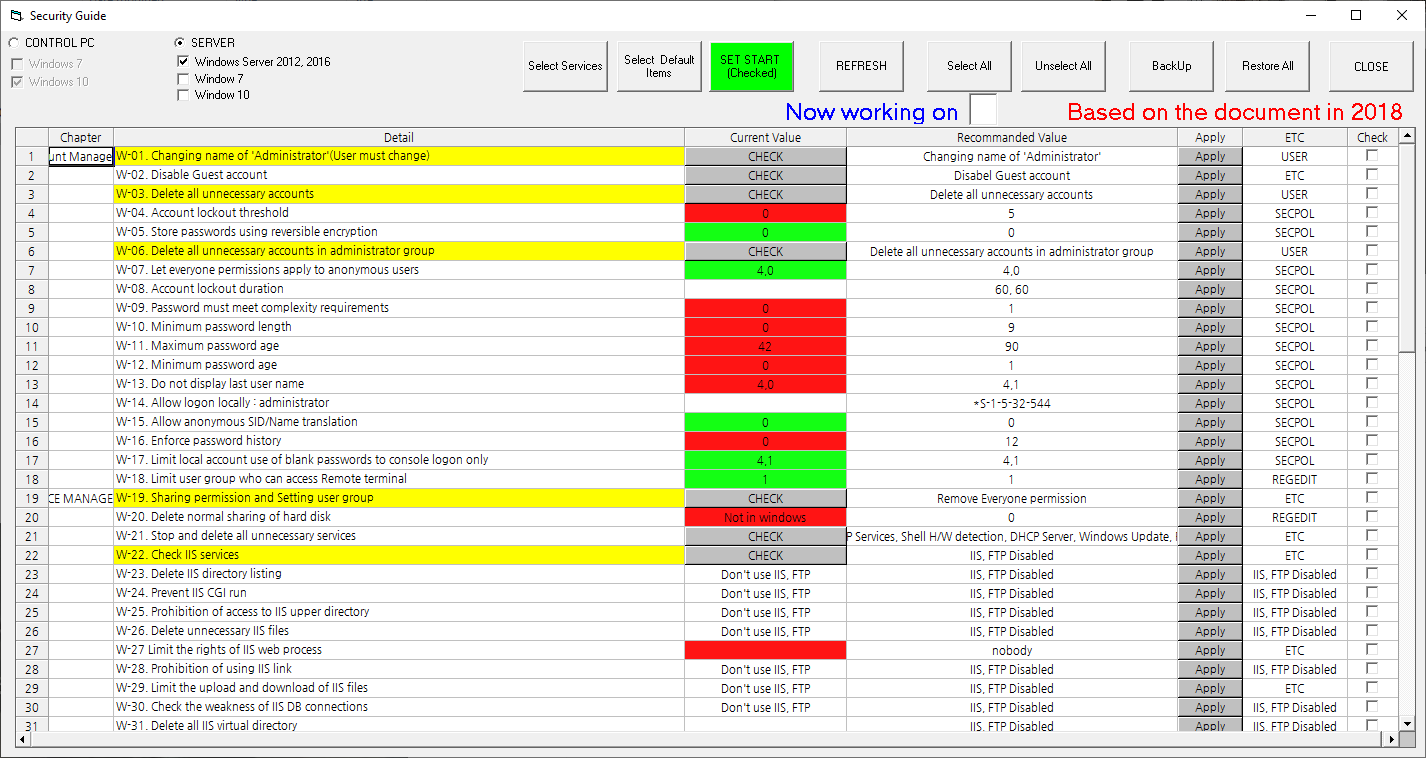
Task: Enable the Window 7 checkbox under SERVER
Action: click(x=182, y=79)
